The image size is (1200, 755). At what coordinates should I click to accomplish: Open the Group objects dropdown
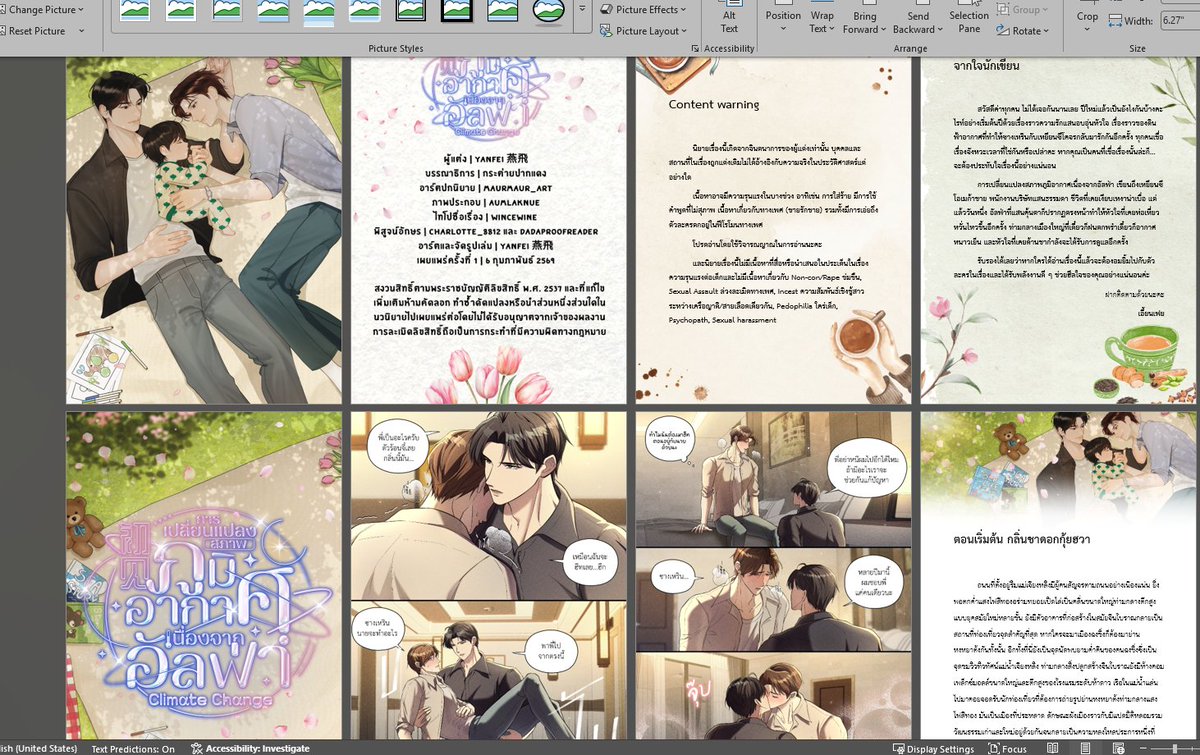tap(1022, 10)
